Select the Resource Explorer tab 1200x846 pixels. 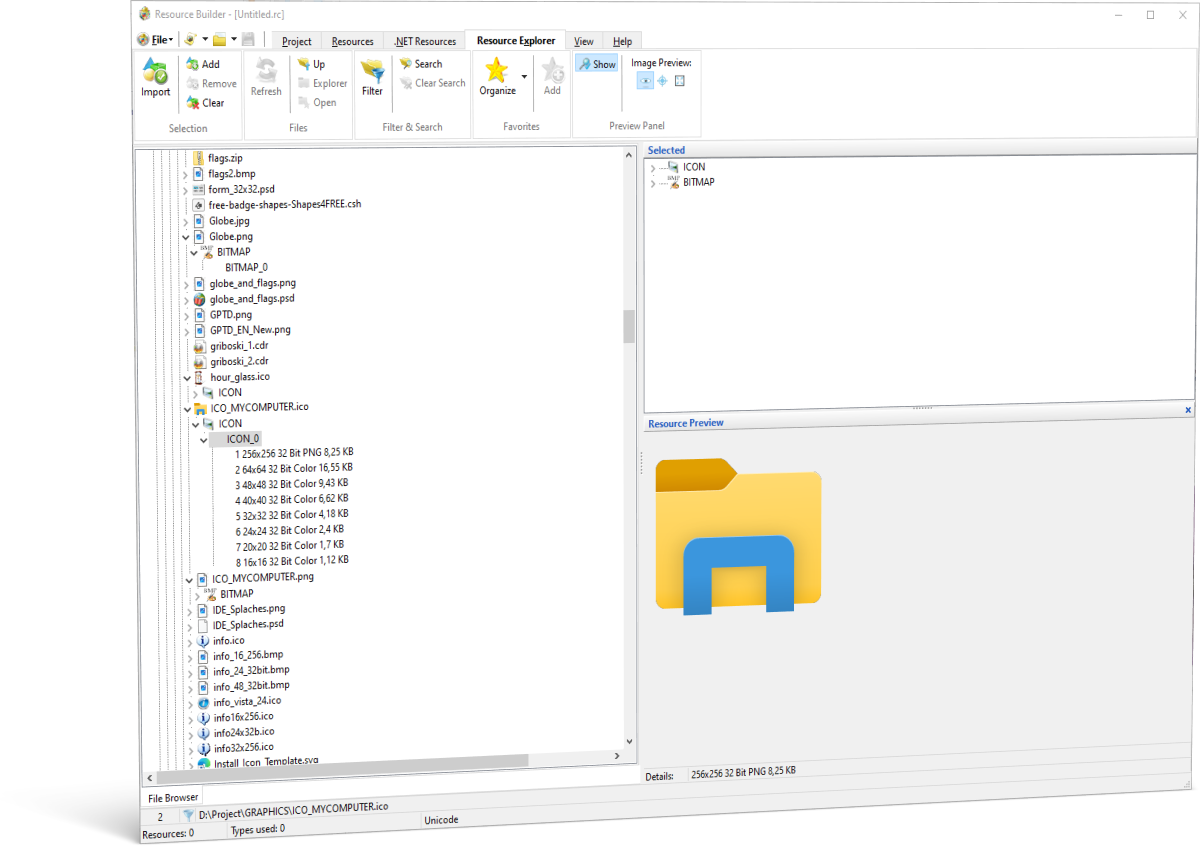tap(516, 41)
